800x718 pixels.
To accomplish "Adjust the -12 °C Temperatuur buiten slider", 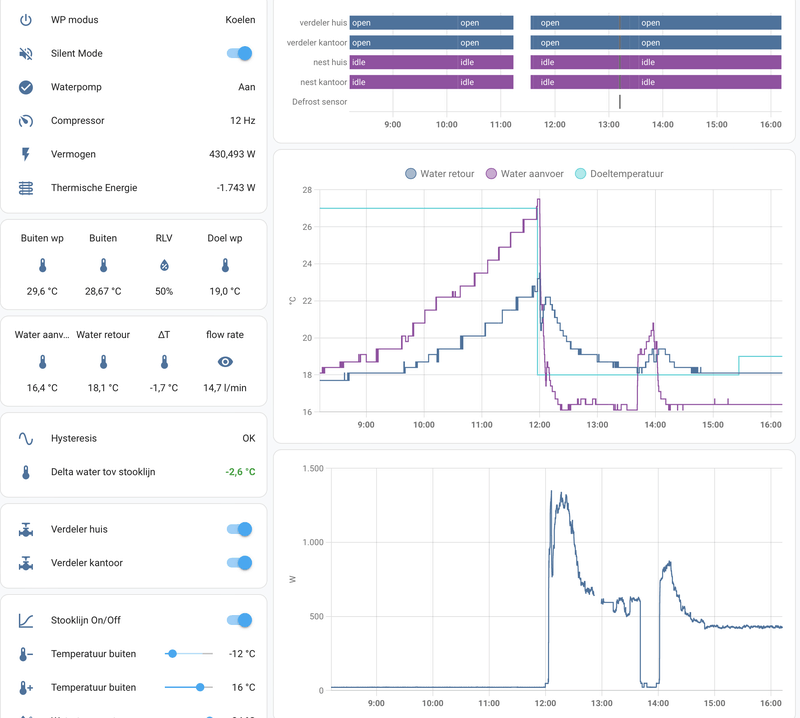I will coord(189,654).
